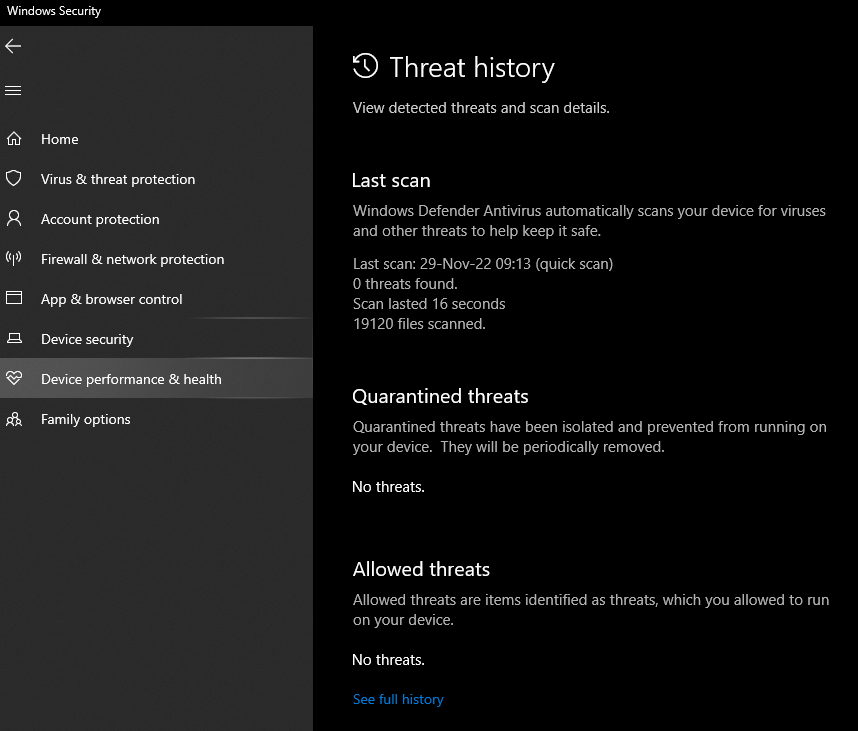Click the Allowed threats heading

pyautogui.click(x=421, y=569)
